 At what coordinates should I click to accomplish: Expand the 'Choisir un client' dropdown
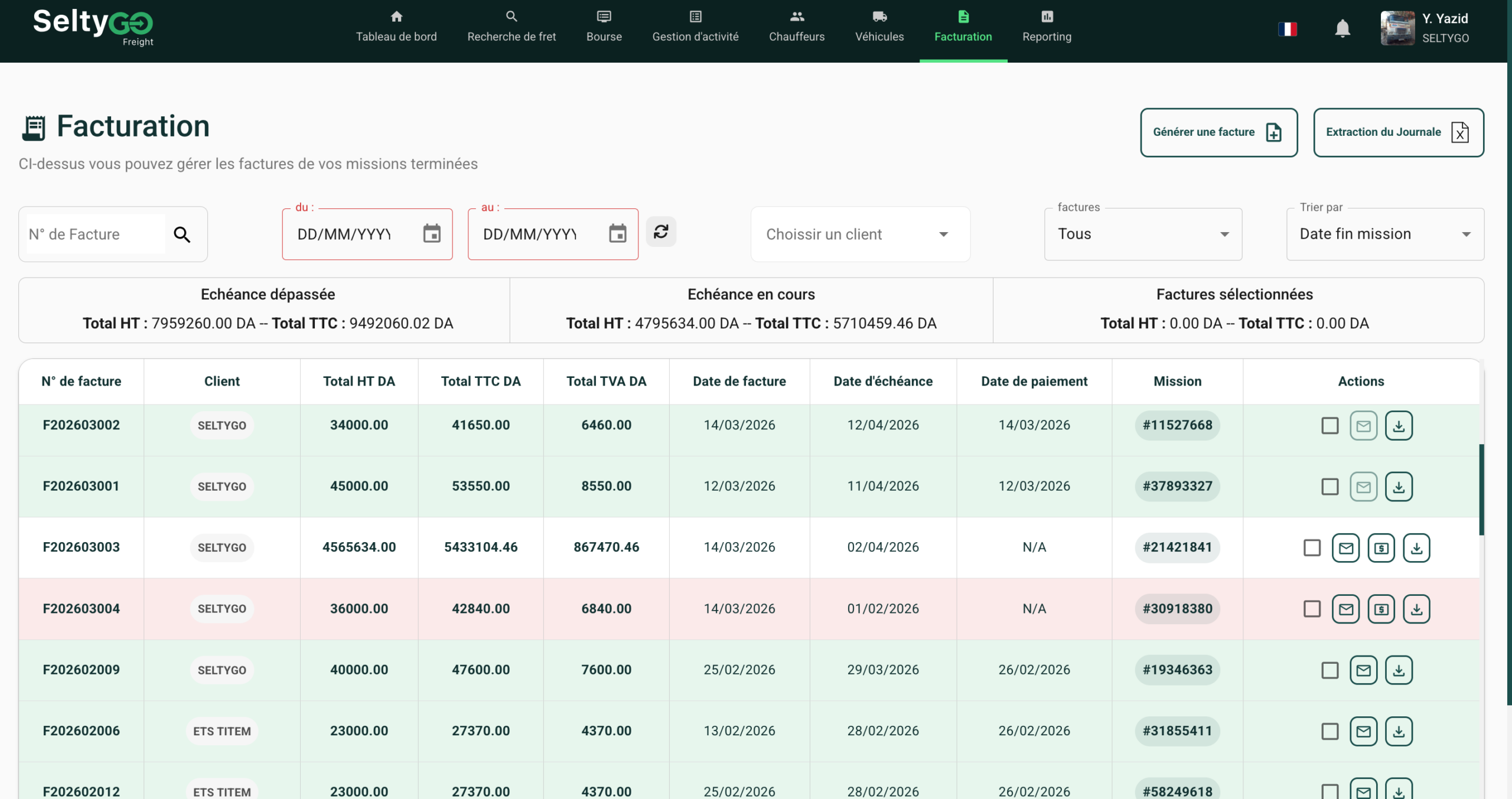[x=860, y=234]
